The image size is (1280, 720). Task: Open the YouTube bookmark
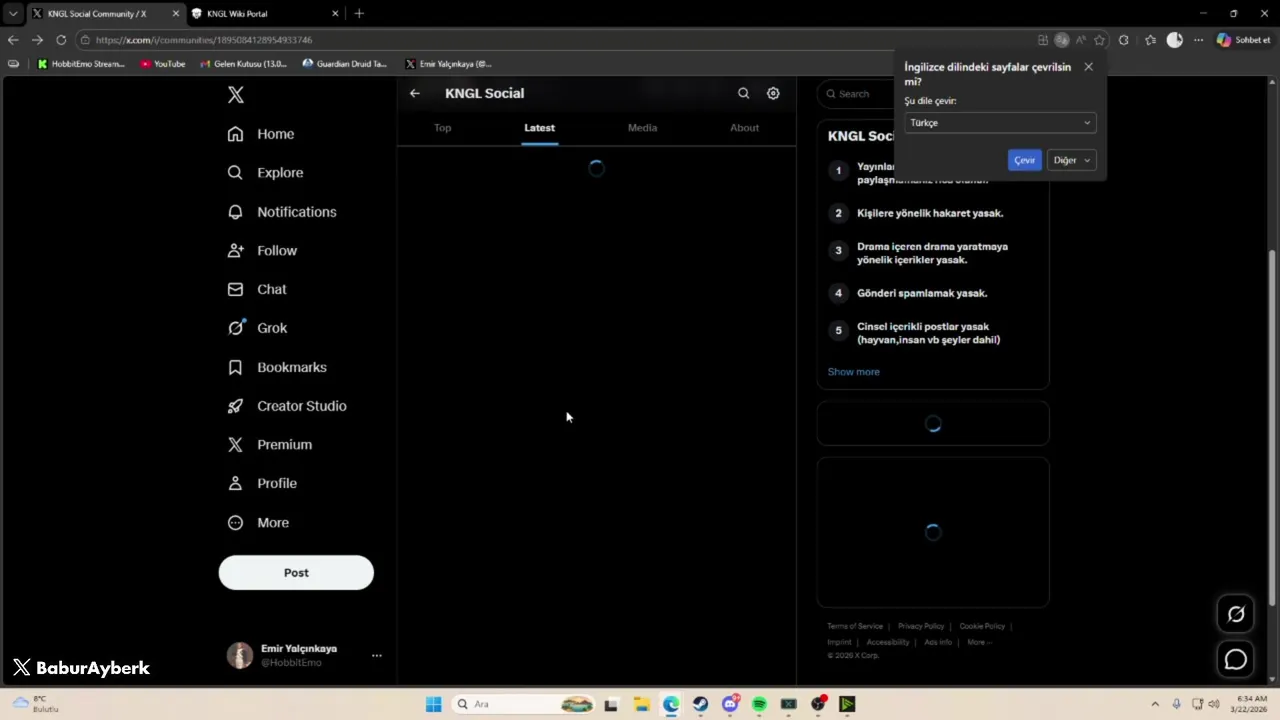(x=162, y=64)
